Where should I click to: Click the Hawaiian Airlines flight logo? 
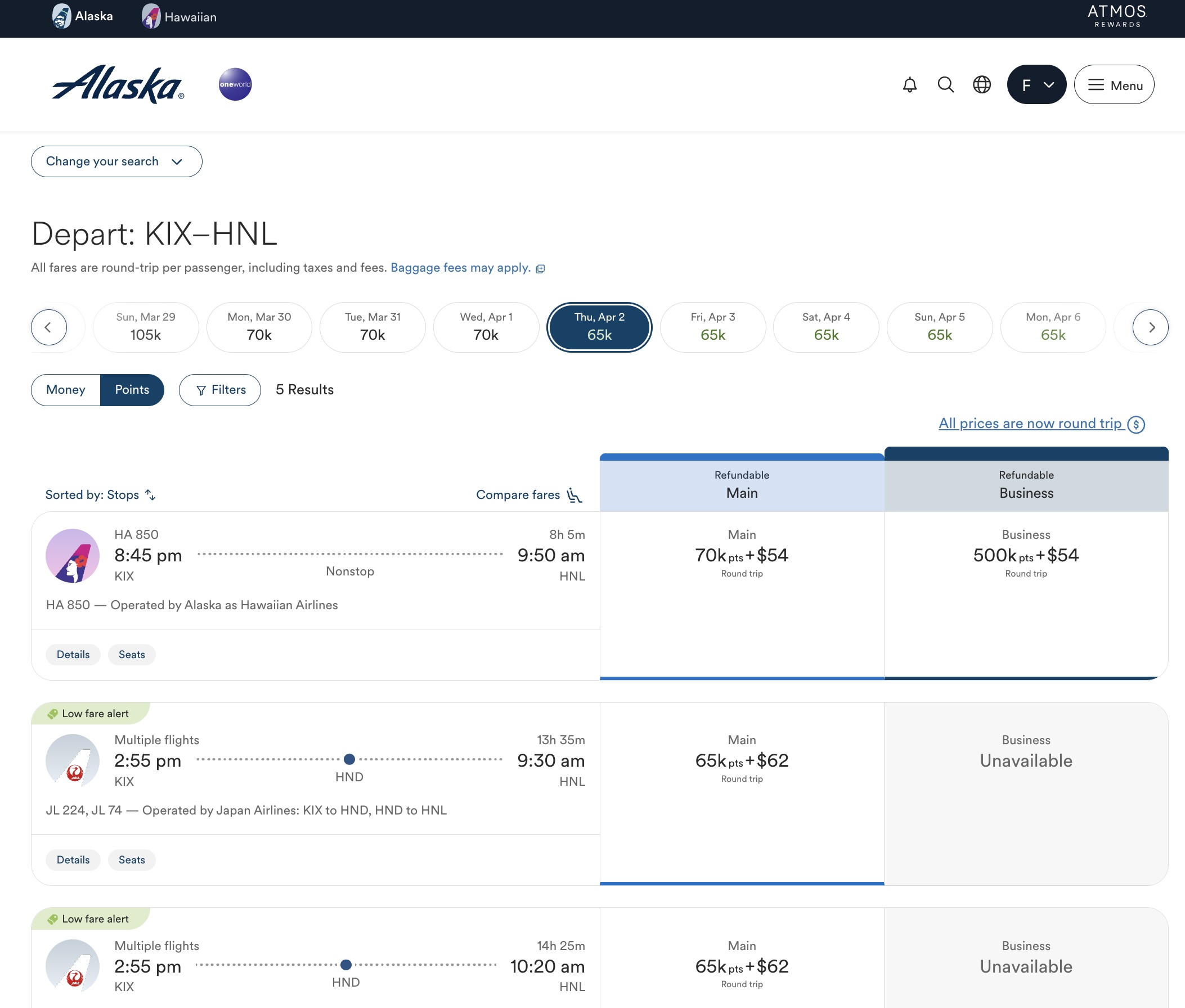(x=73, y=555)
